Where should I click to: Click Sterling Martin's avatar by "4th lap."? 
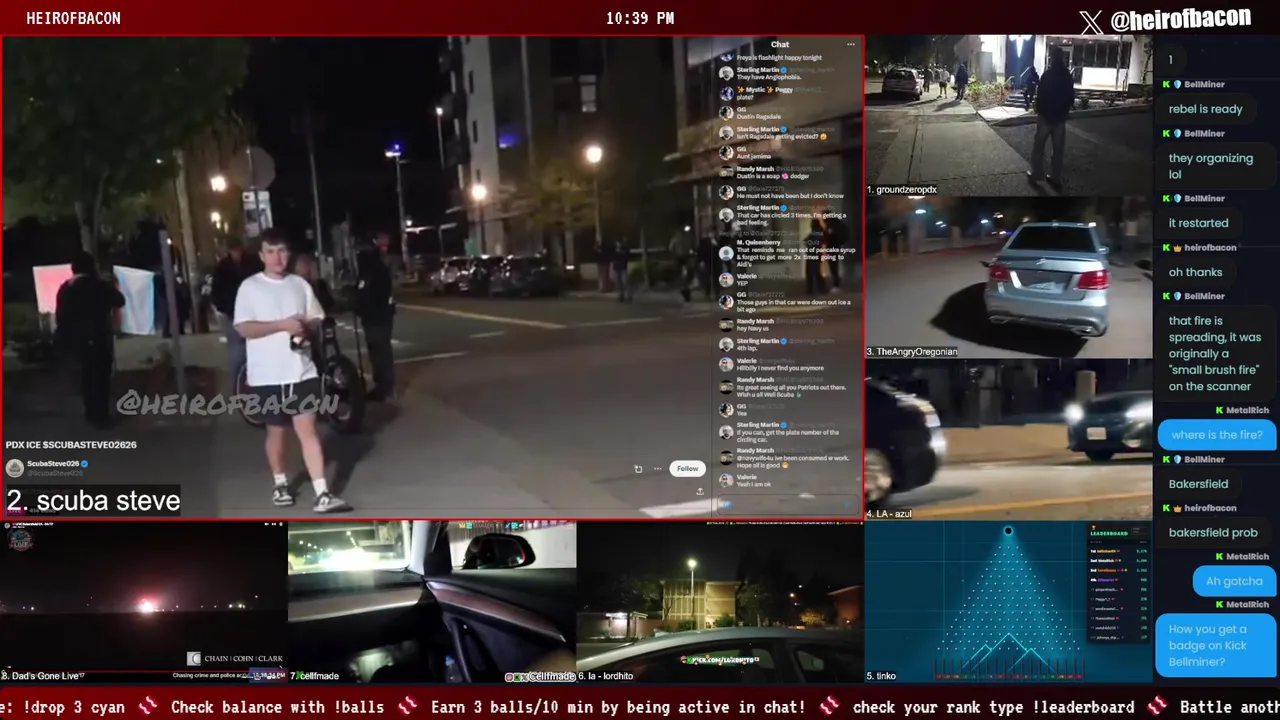pyautogui.click(x=727, y=344)
